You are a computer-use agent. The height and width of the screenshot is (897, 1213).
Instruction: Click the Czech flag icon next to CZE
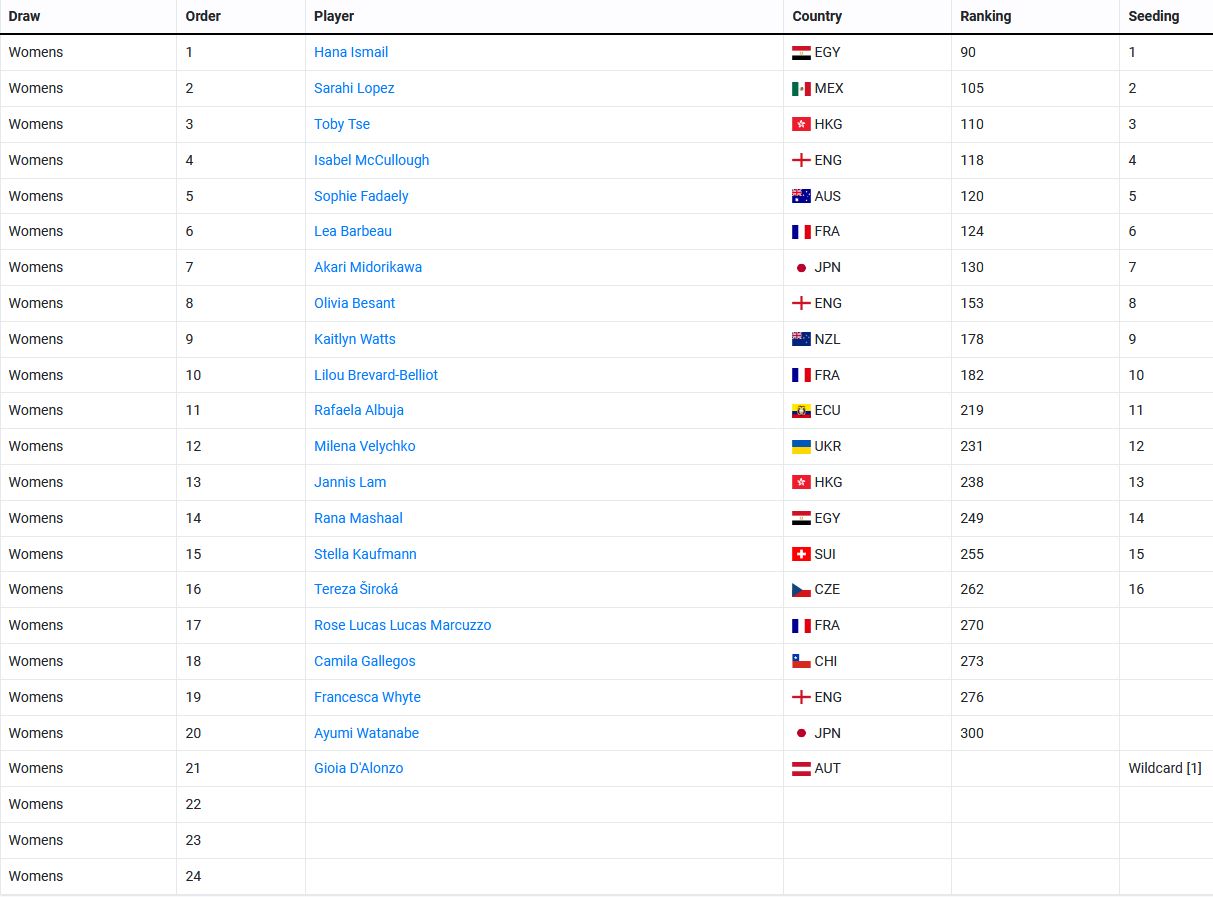(x=801, y=590)
